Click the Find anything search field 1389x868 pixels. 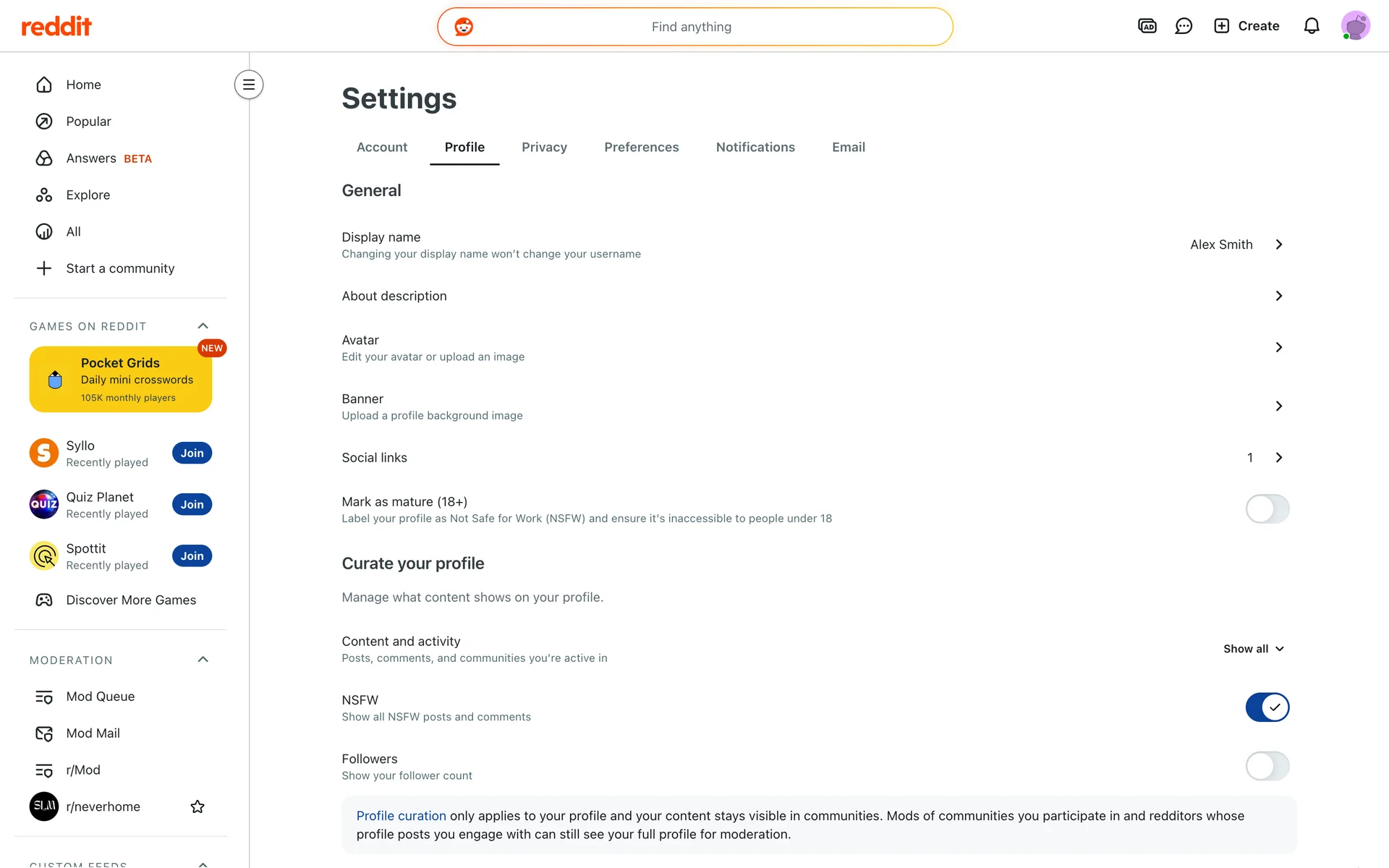tap(694, 27)
